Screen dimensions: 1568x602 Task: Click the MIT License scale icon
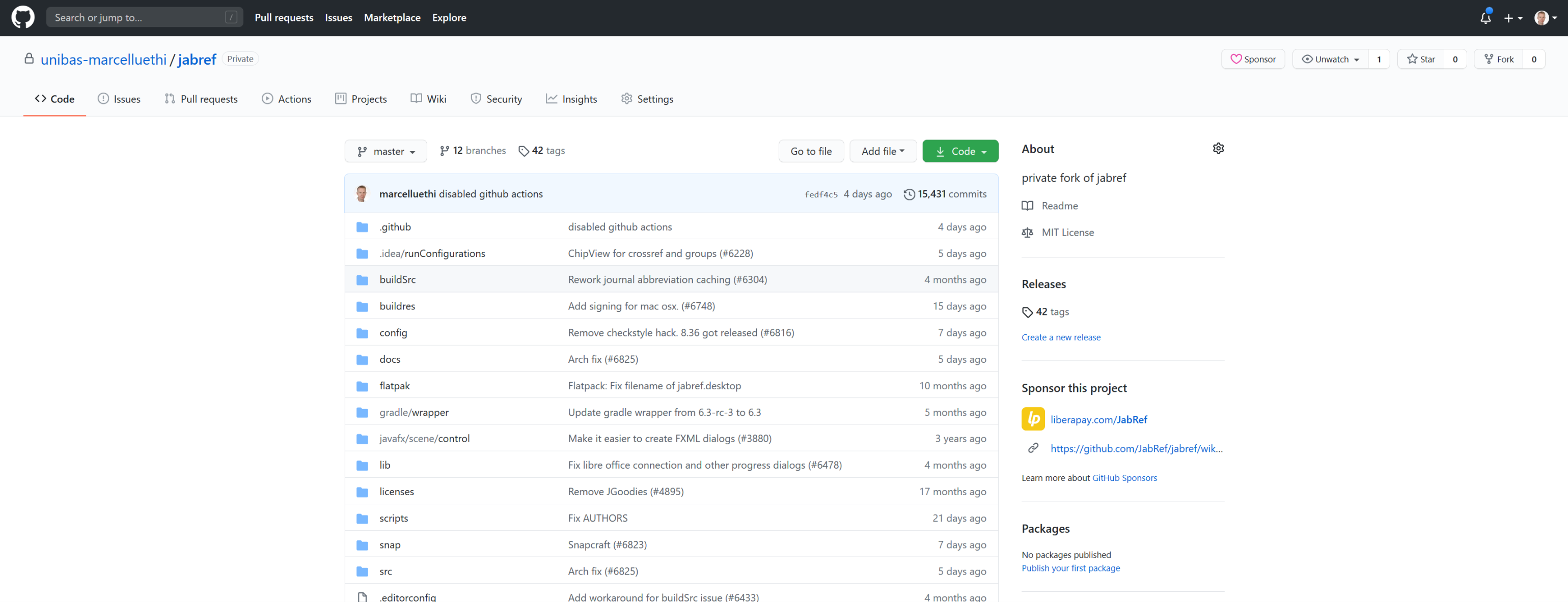[x=1028, y=232]
